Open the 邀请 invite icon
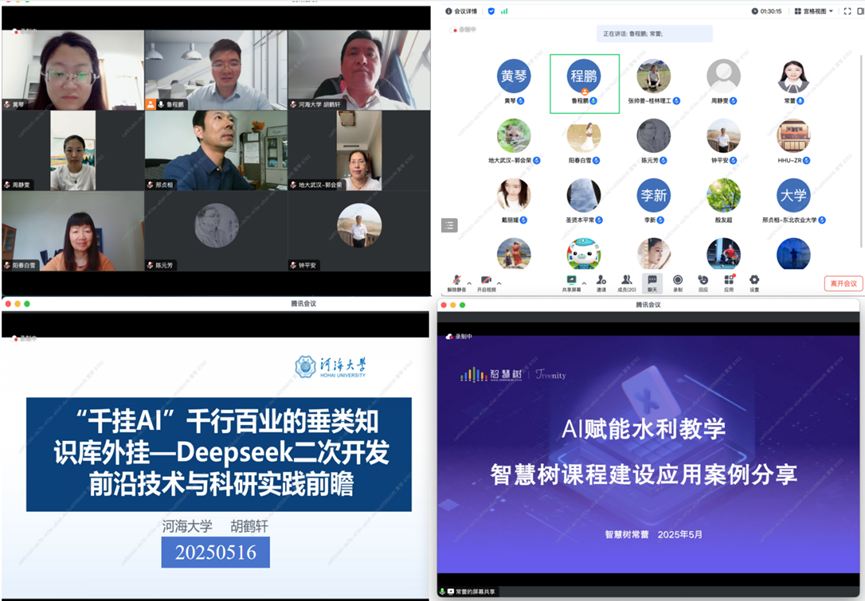Image resolution: width=865 pixels, height=601 pixels. (601, 281)
